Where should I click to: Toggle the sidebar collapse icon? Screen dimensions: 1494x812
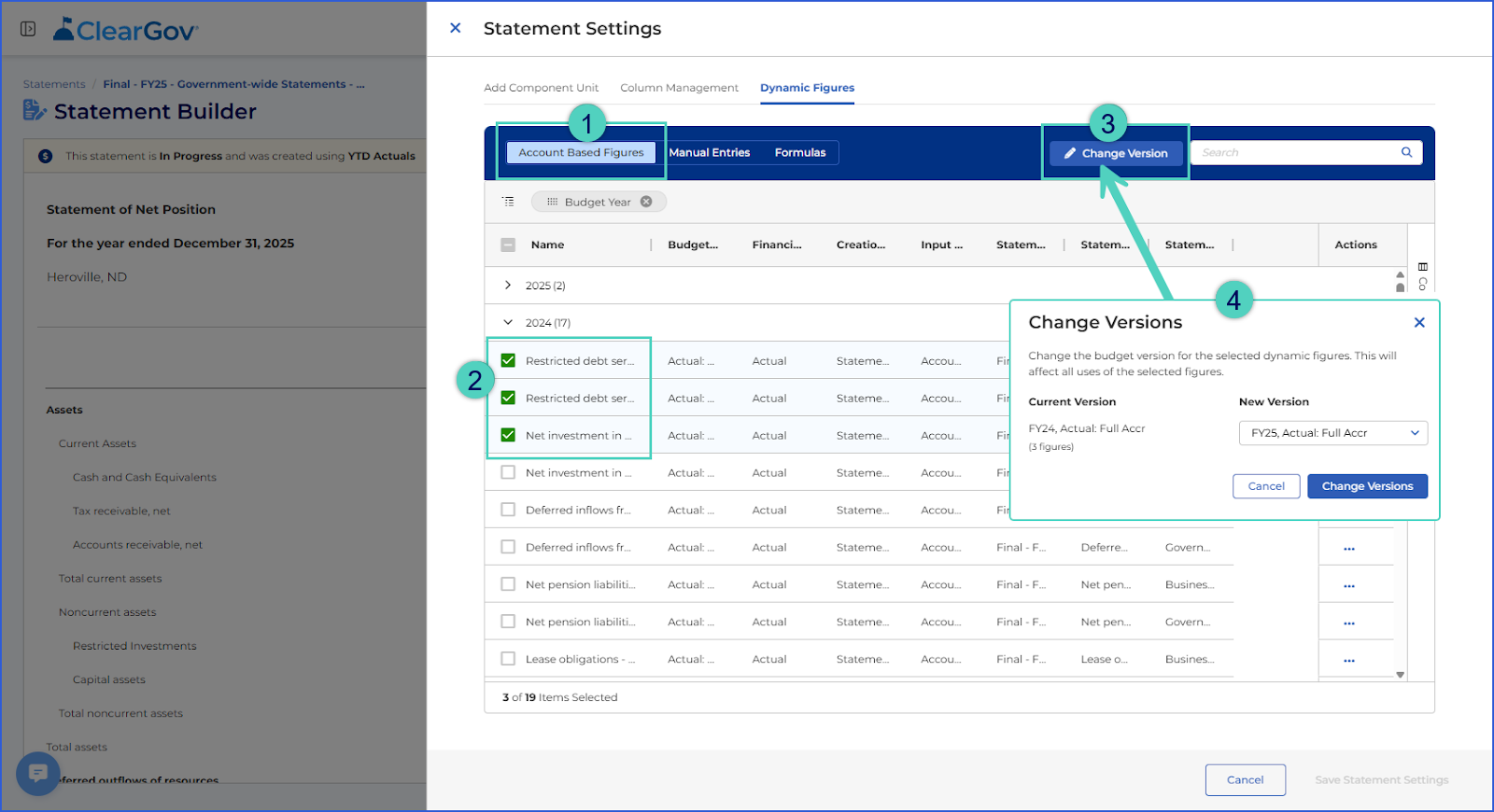point(28,29)
